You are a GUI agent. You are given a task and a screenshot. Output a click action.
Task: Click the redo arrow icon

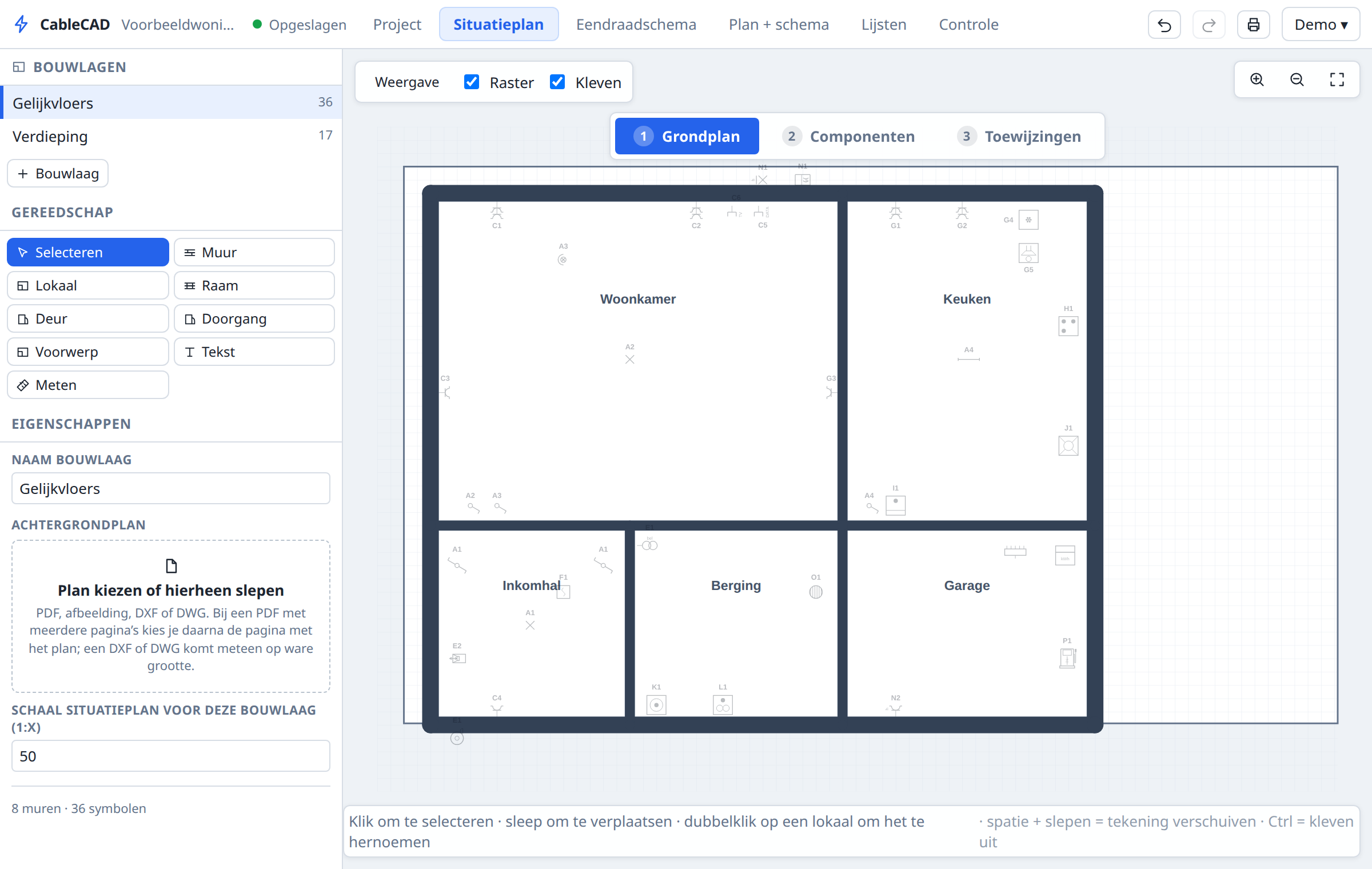[1209, 25]
